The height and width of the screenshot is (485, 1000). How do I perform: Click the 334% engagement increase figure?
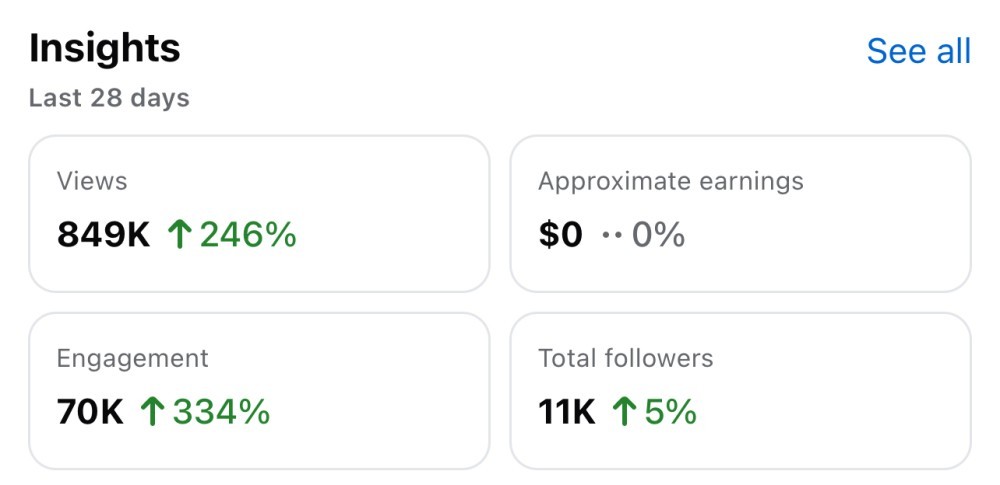221,412
